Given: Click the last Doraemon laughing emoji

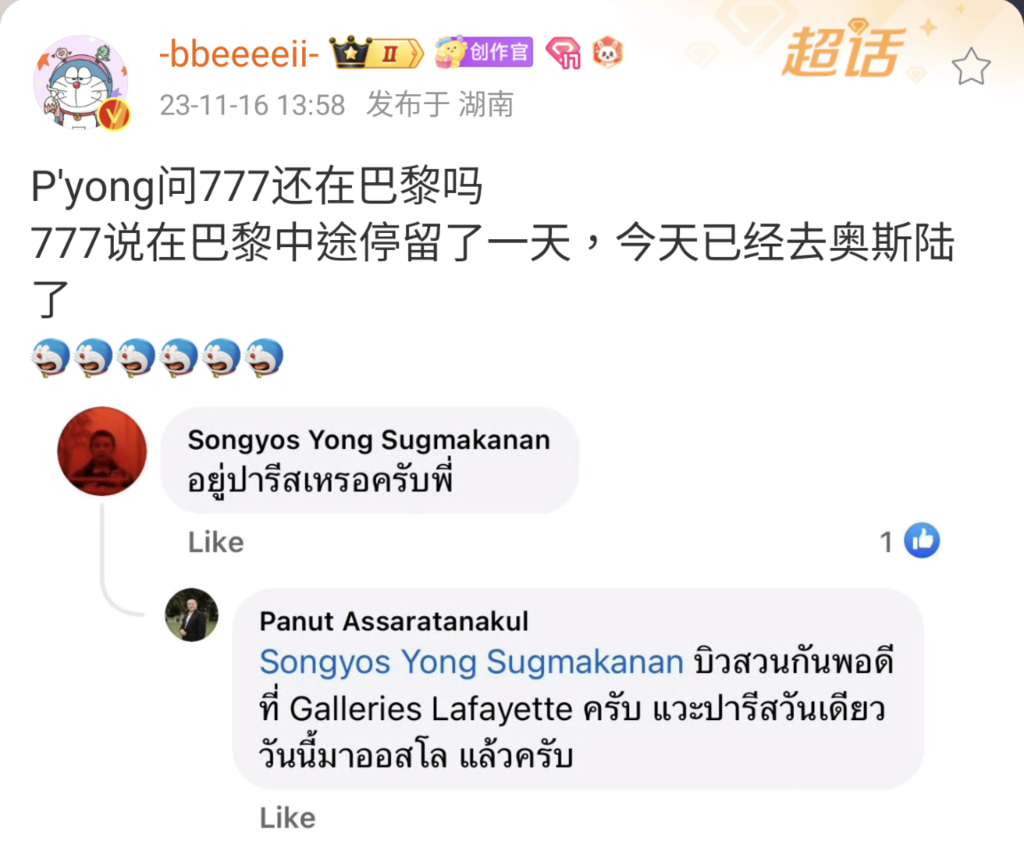Looking at the screenshot, I should click(x=264, y=357).
